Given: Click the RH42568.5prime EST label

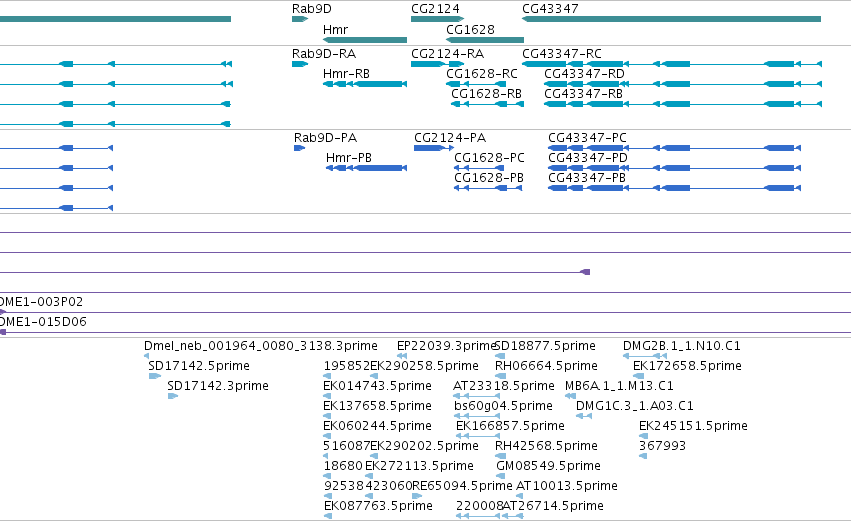Looking at the screenshot, I should coord(546,446).
